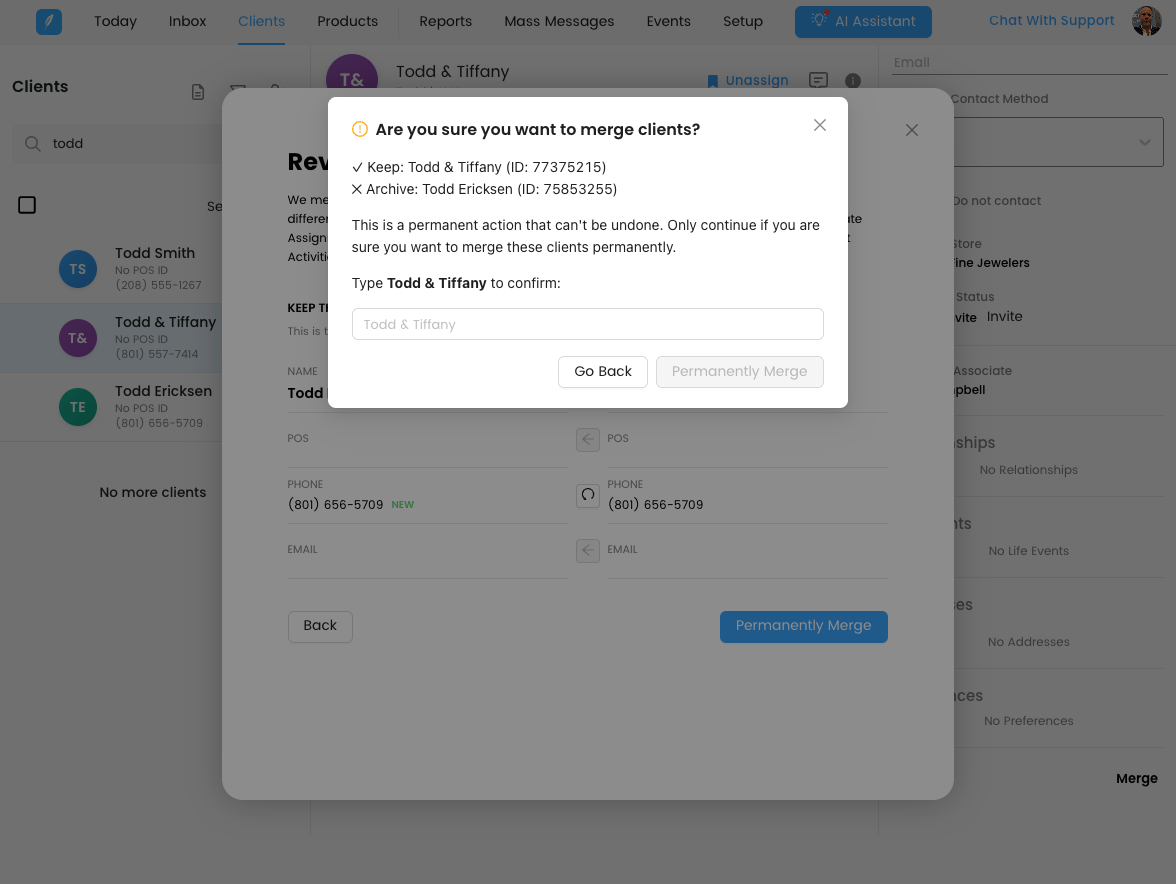Image resolution: width=1176 pixels, height=884 pixels.
Task: Close the Review merge modal
Action: [912, 130]
